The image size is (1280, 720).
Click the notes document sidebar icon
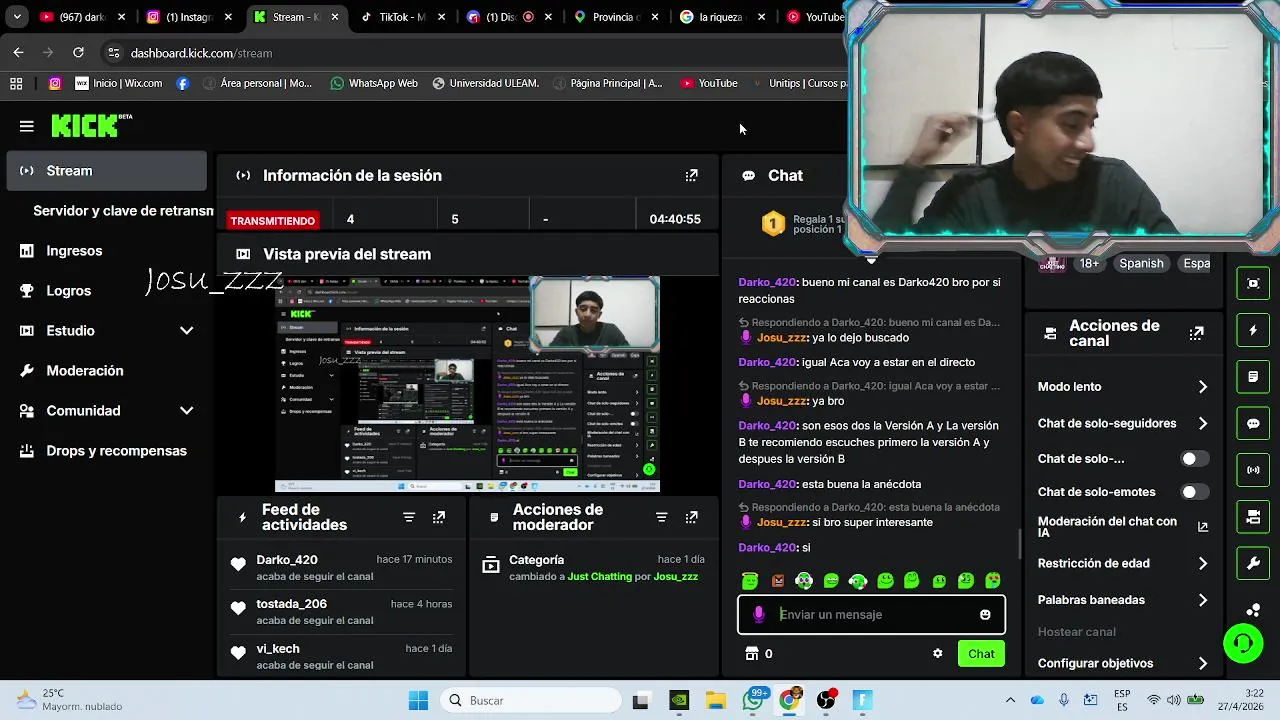coord(1253,377)
